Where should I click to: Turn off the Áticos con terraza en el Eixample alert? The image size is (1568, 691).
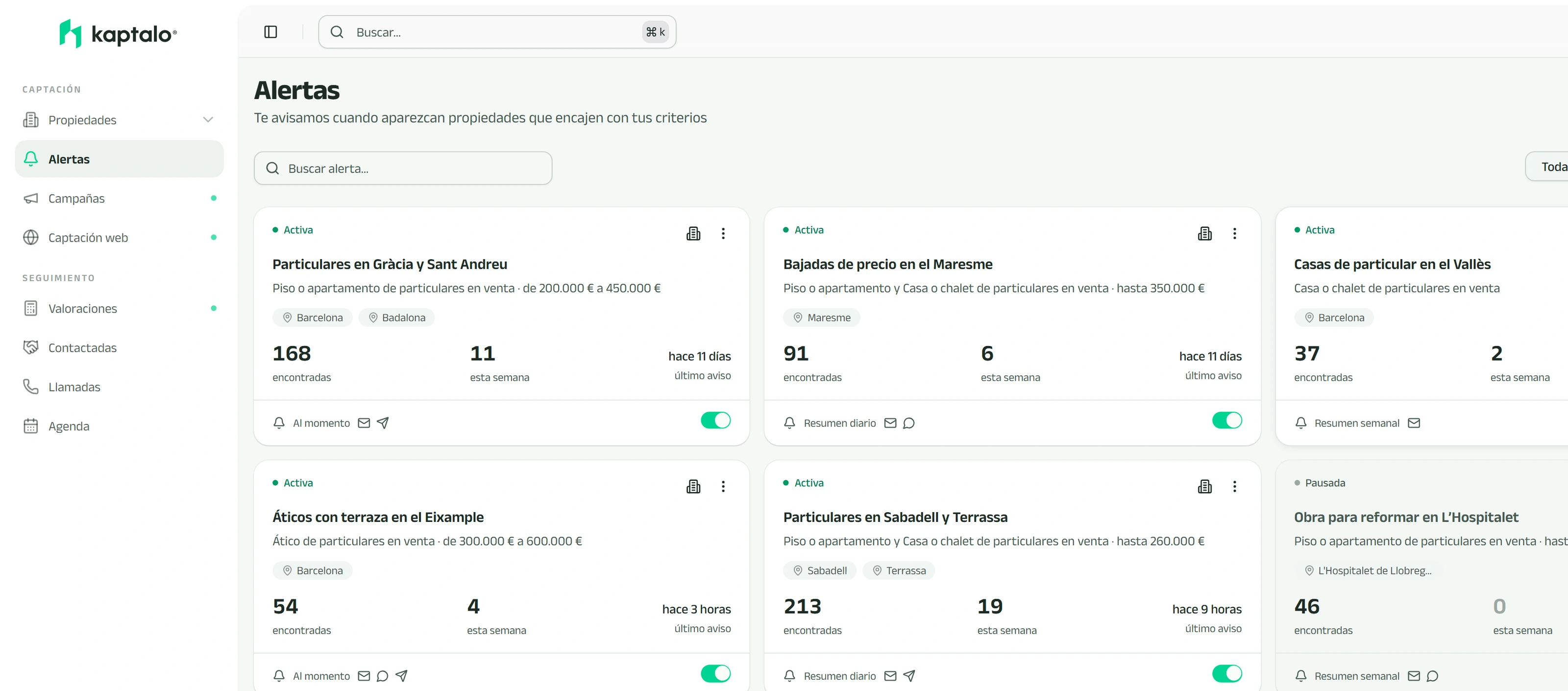[x=715, y=673]
